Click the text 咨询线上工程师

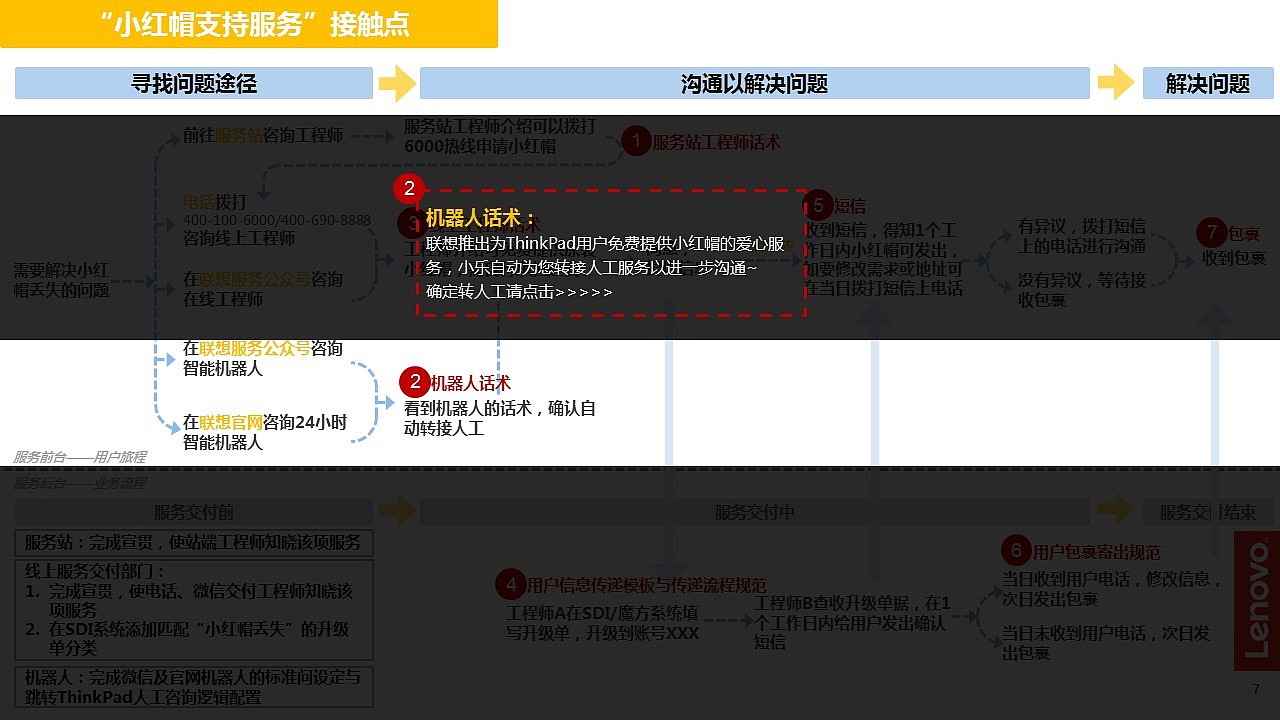(x=239, y=238)
